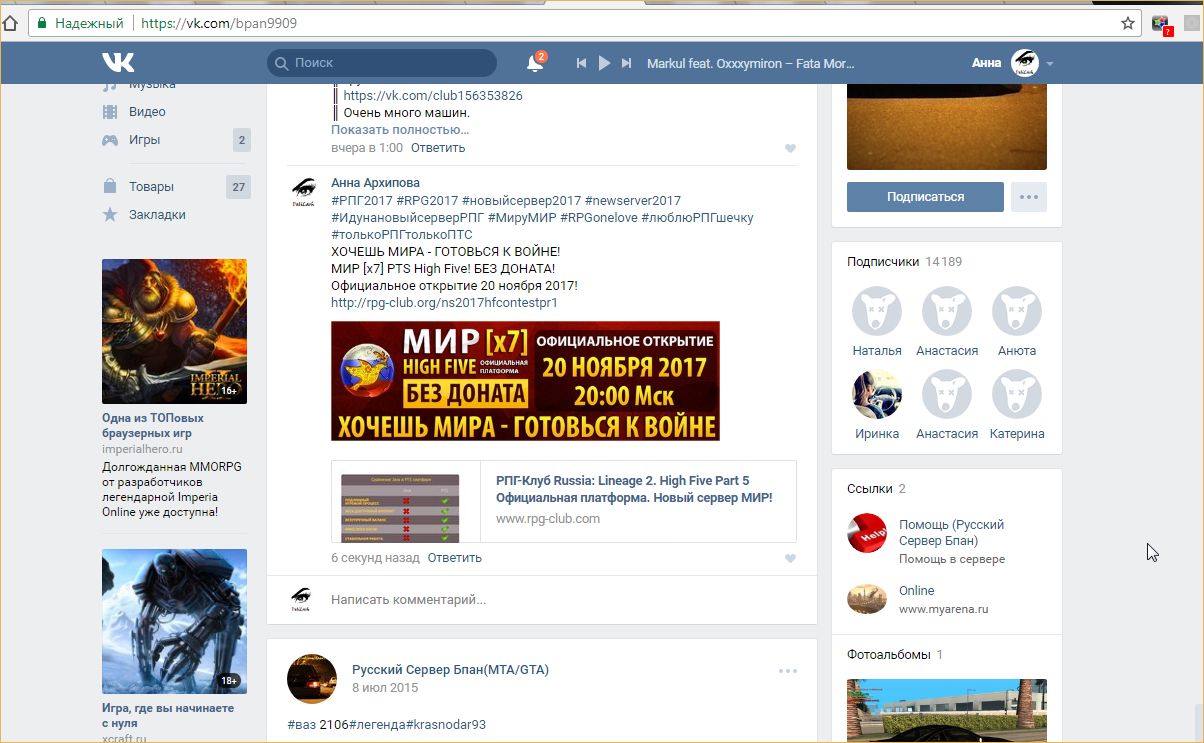The height and width of the screenshot is (743, 1204).
Task: Open Видео in left sidebar
Action: click(x=147, y=112)
